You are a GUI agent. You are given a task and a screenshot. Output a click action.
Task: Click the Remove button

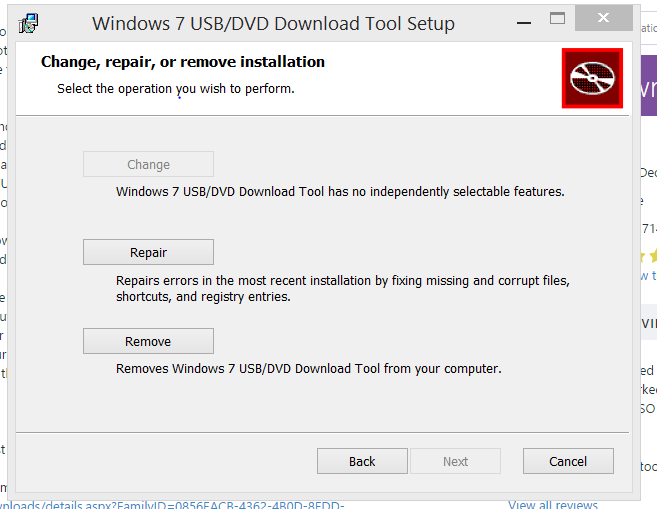(148, 341)
